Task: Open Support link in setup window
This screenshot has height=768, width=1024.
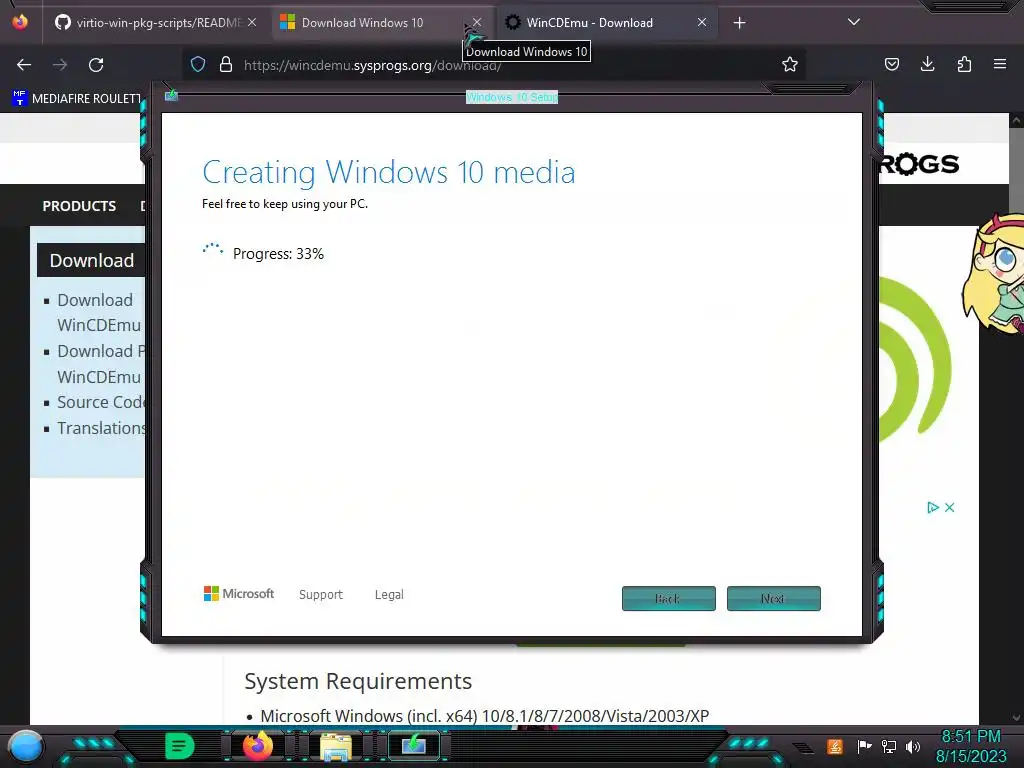Action: pyautogui.click(x=321, y=594)
